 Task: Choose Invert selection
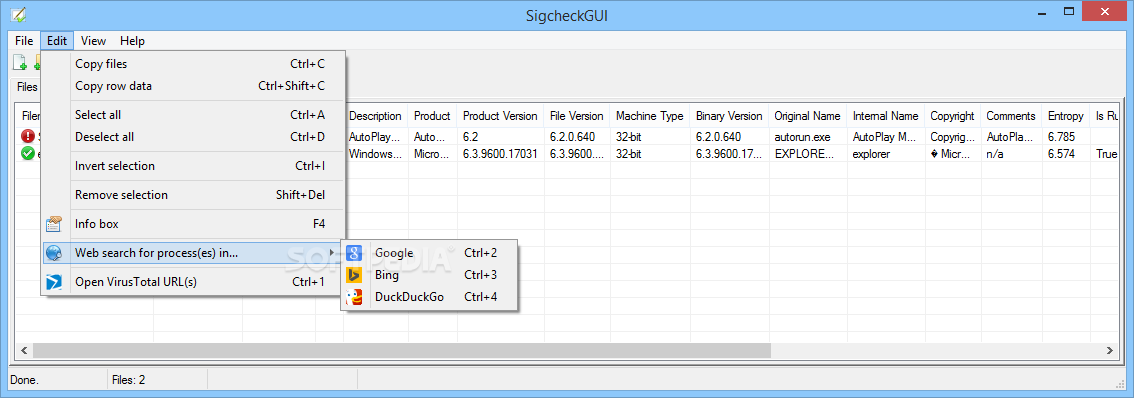193,166
